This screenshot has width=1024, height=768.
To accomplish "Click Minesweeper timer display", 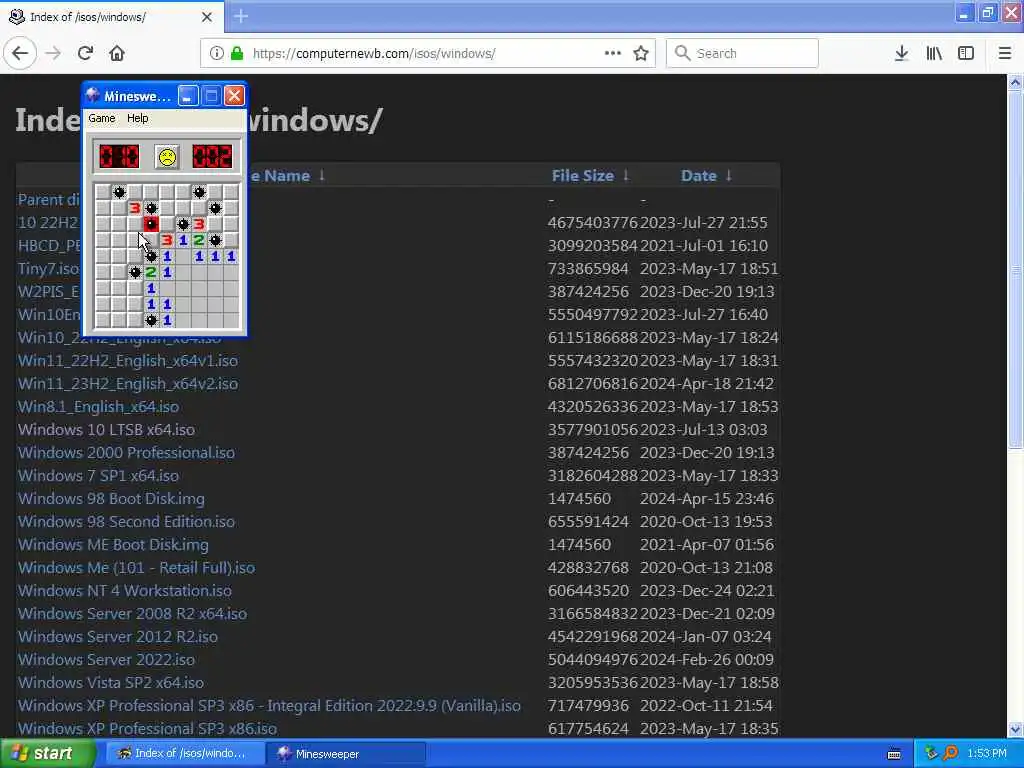I will tap(212, 157).
